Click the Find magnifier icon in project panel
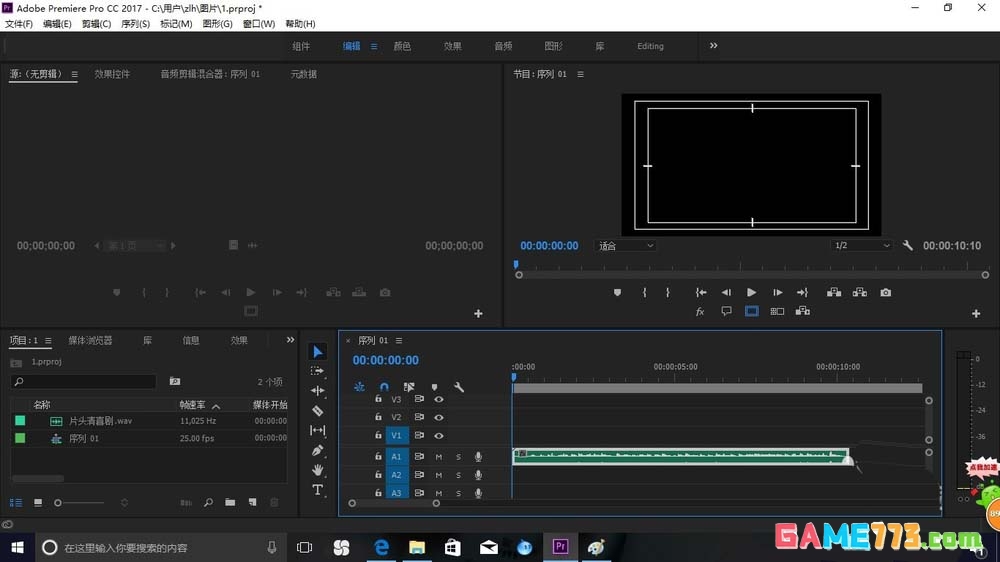This screenshot has width=1000, height=562. tap(209, 503)
